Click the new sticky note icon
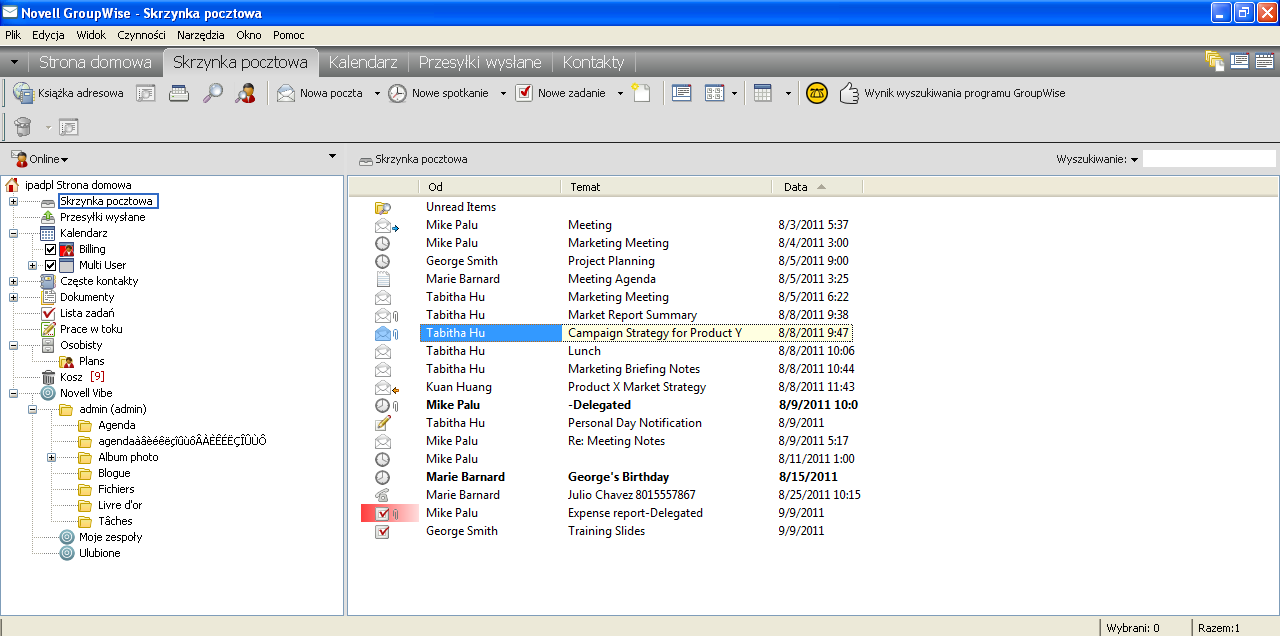 pos(641,93)
